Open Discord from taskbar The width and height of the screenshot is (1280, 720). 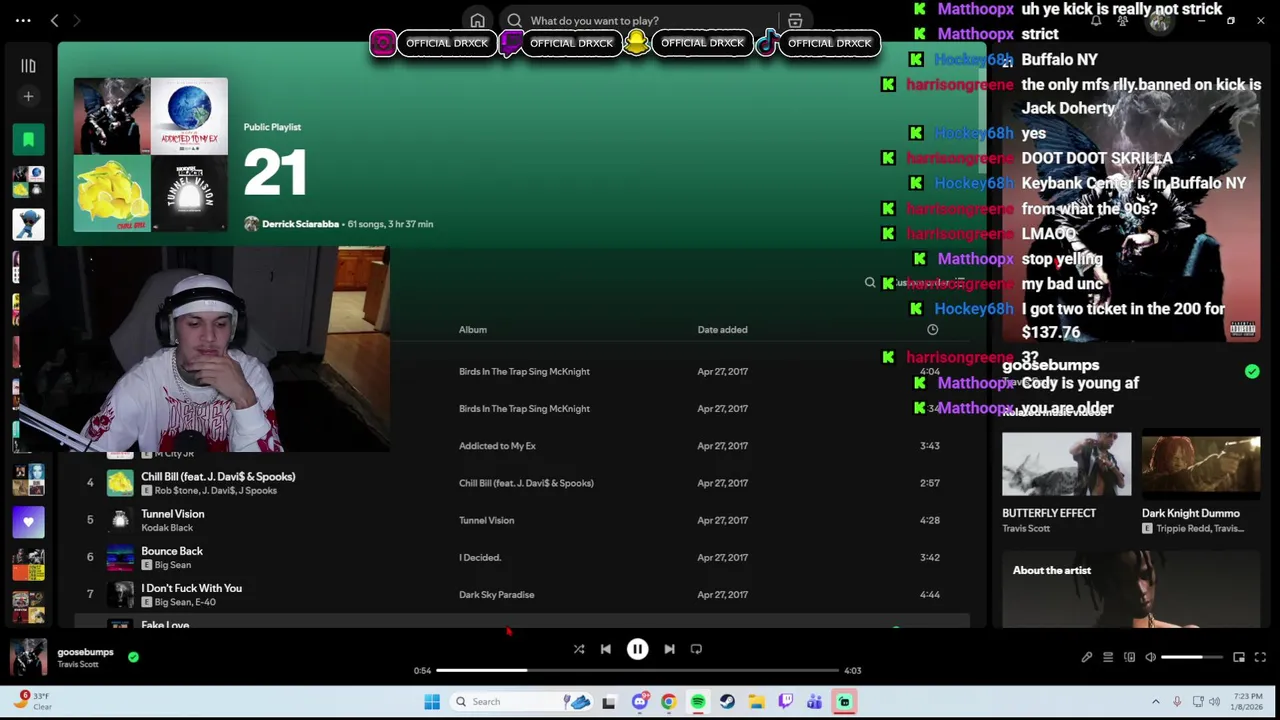tap(640, 702)
